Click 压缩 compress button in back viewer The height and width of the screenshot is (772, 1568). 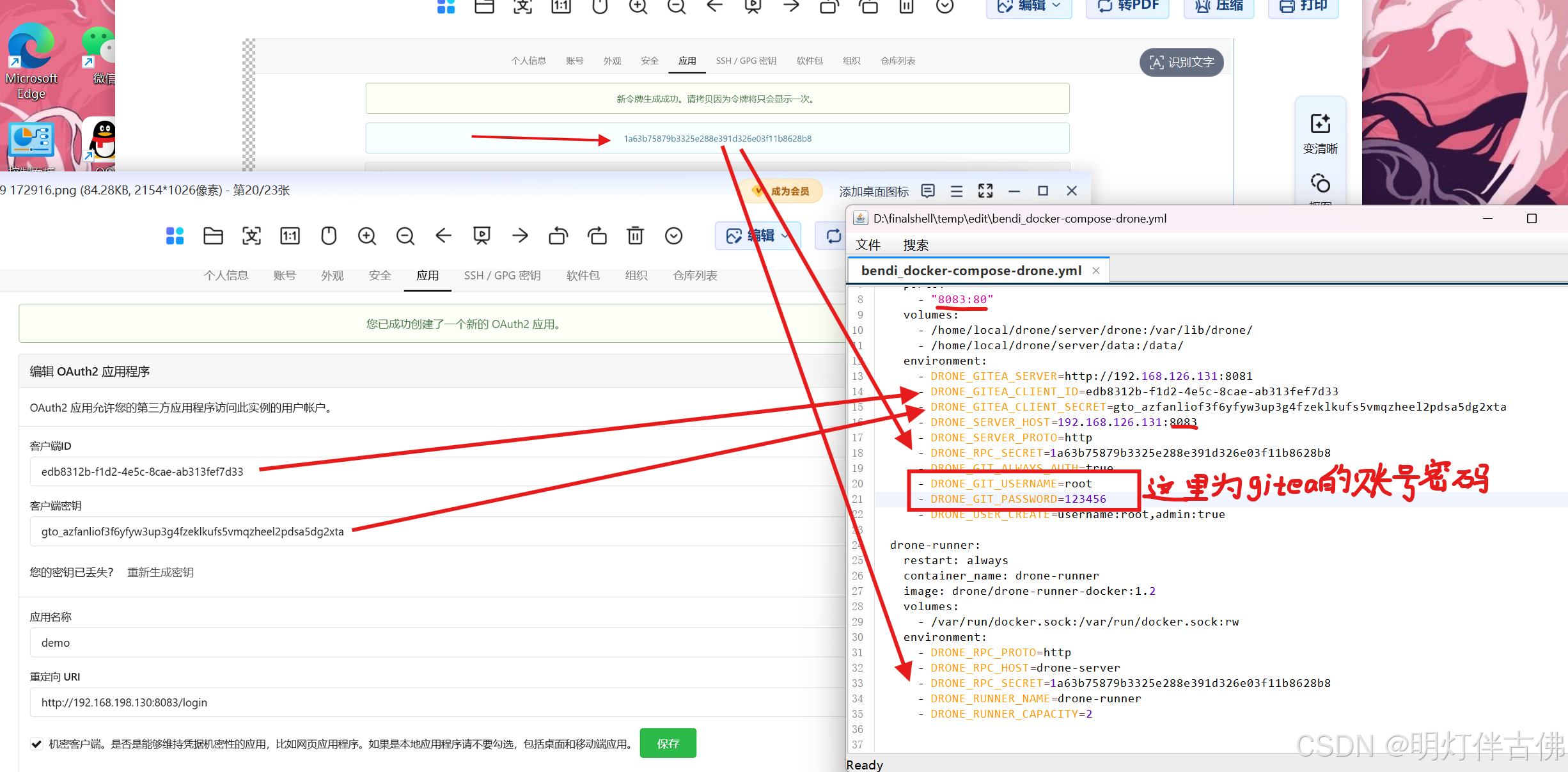point(1219,6)
